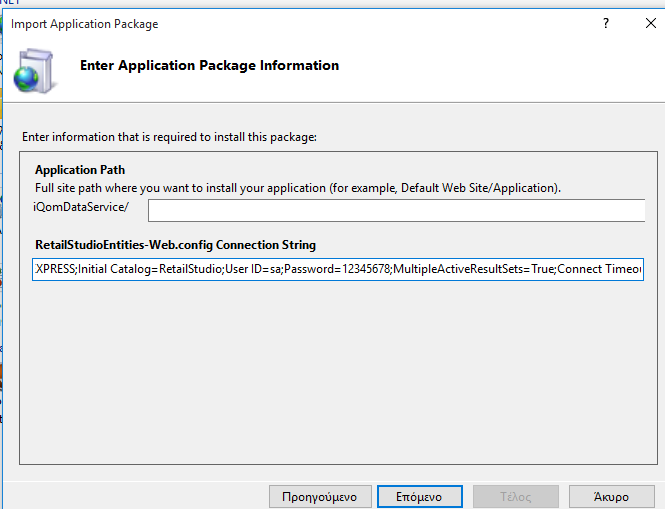Viewport: 665px width, 509px height.
Task: Click the 'Enter information that is required' text
Action: pos(169,136)
